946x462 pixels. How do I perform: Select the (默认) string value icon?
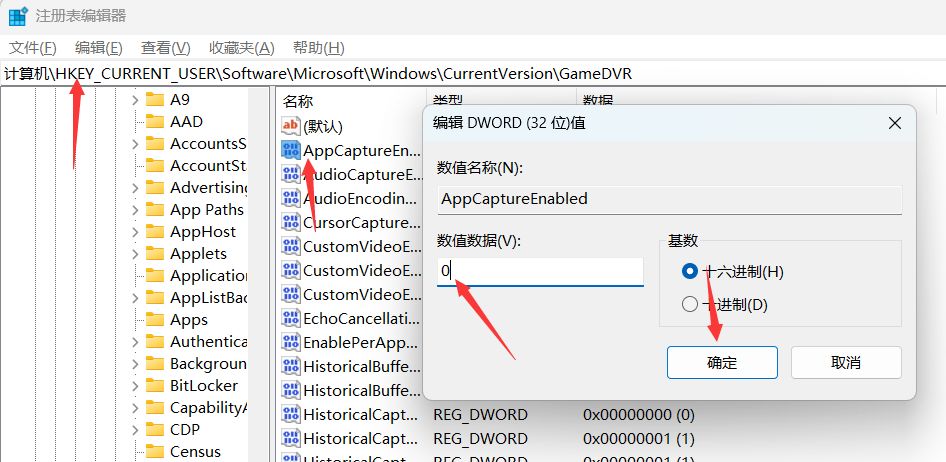pos(291,125)
